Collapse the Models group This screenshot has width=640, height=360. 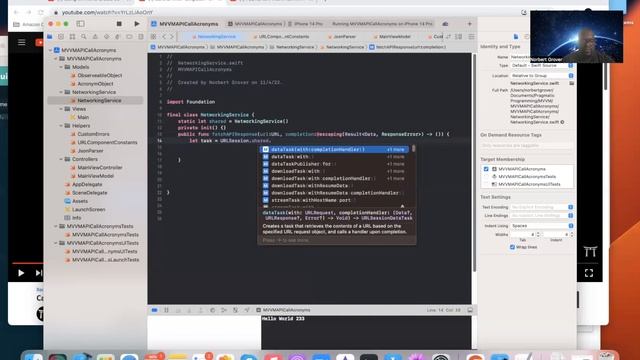61,67
